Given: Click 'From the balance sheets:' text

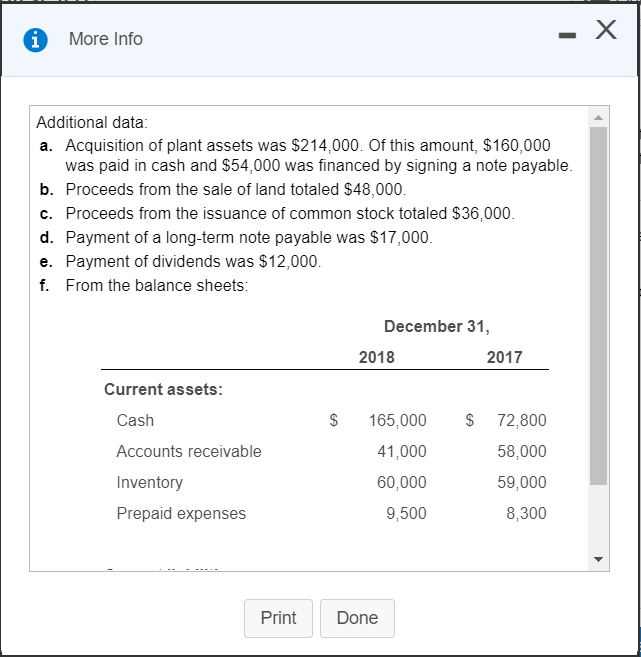Looking at the screenshot, I should [x=157, y=285].
